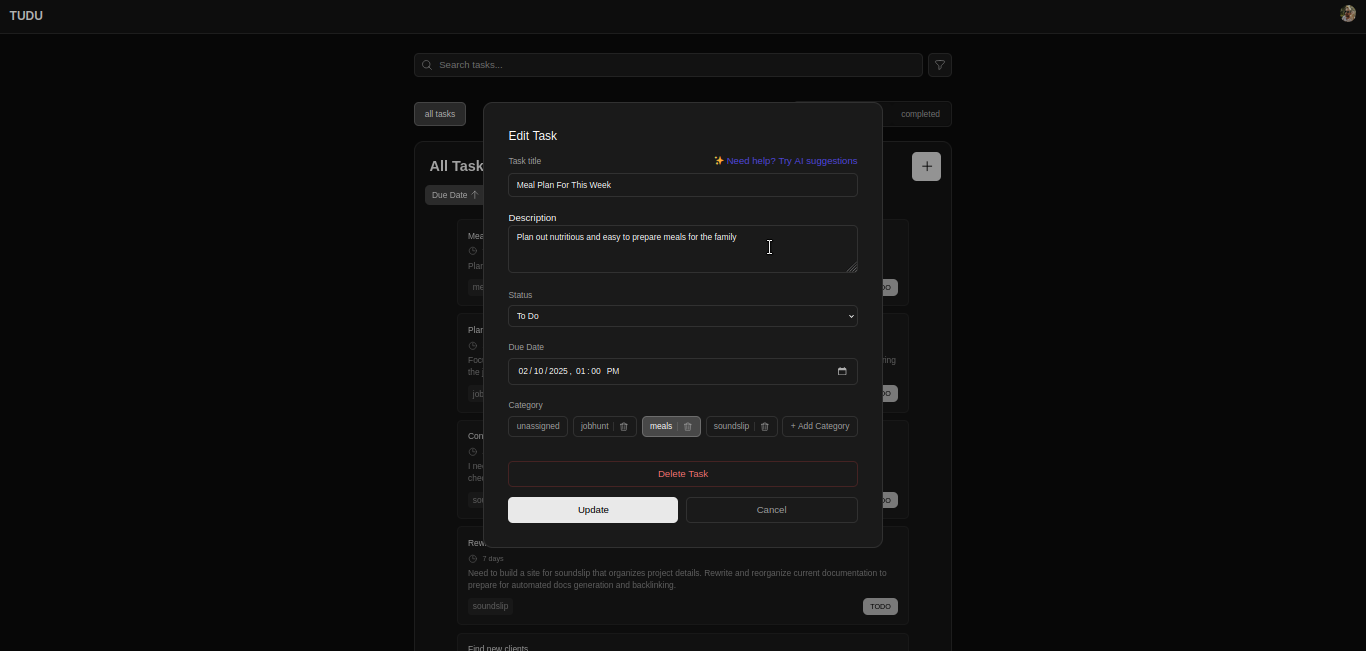Select the unassigned category chip
The height and width of the screenshot is (651, 1366).
click(538, 427)
